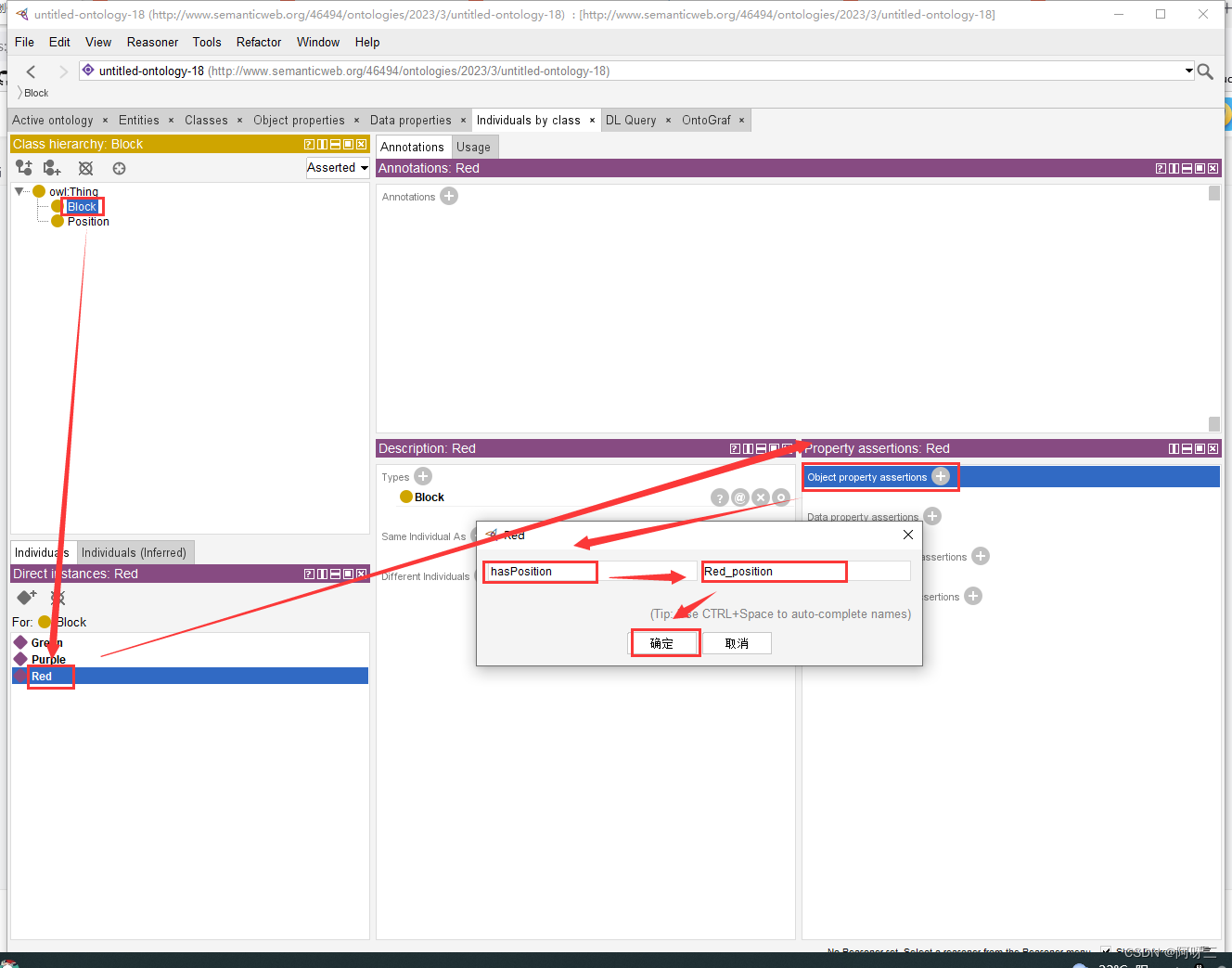This screenshot has width=1232, height=968.
Task: Close the Annotations: Red view
Action: (1213, 168)
